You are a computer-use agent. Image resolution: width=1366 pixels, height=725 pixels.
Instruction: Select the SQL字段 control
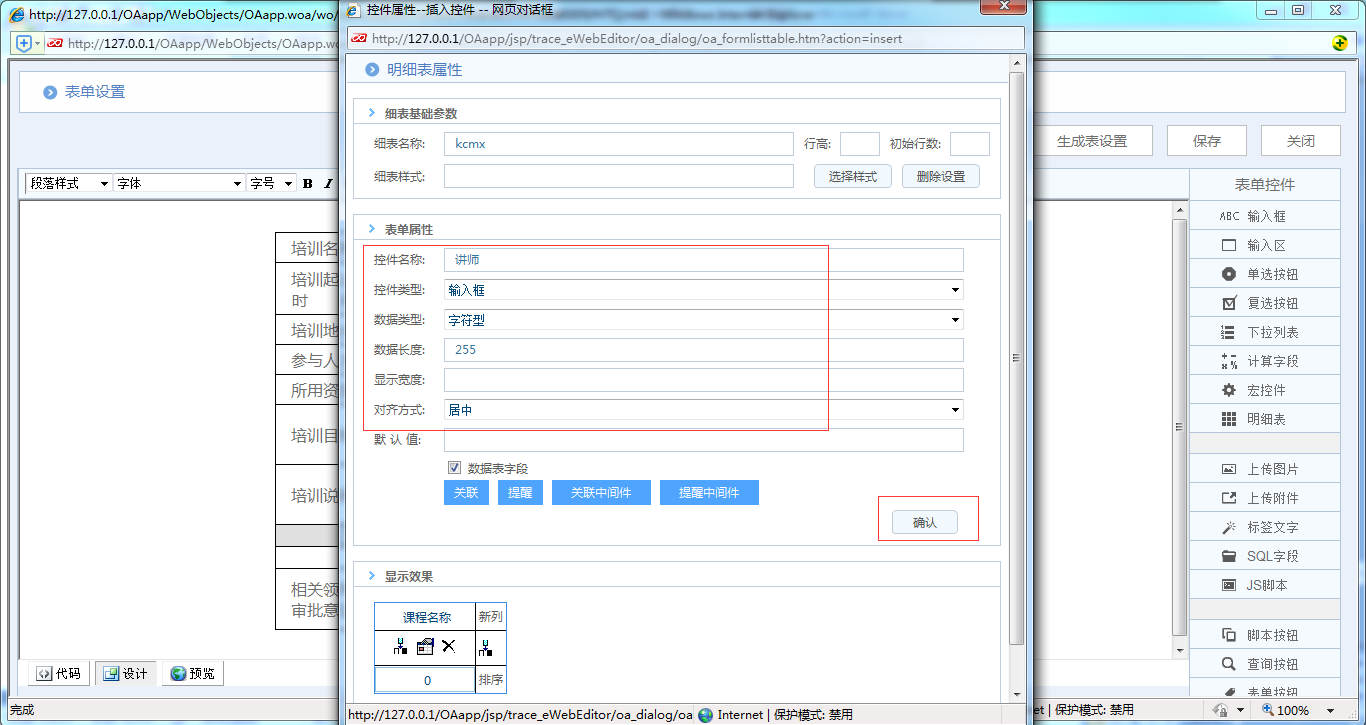(x=1264, y=555)
